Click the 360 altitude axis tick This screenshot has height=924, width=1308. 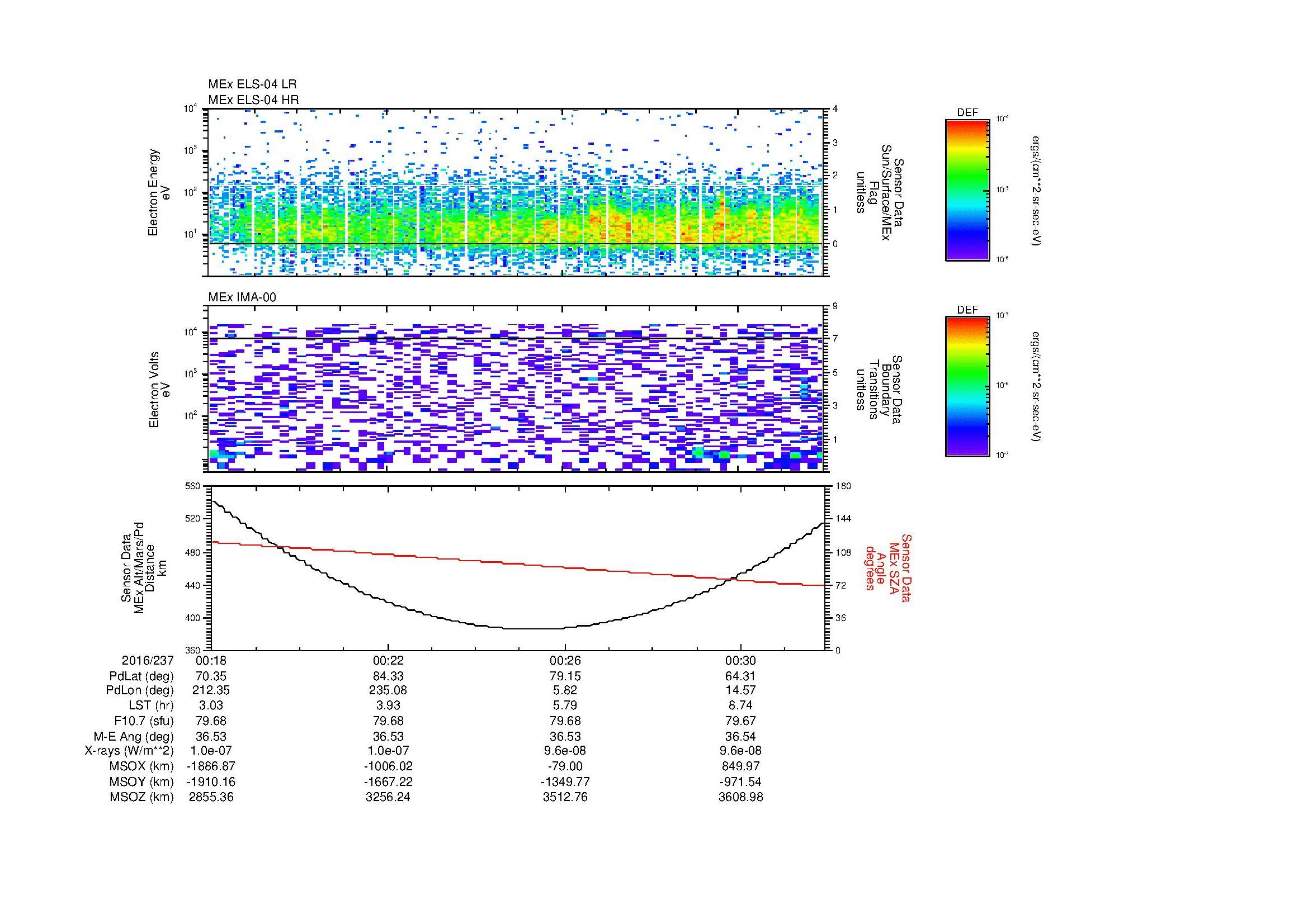point(193,650)
